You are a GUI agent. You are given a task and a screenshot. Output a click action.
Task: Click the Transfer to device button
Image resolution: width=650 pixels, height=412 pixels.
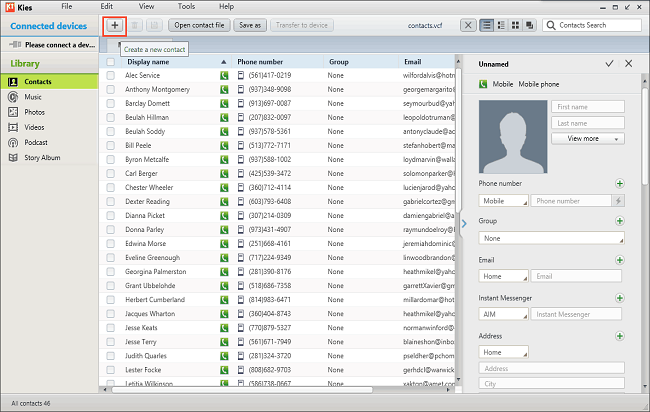click(302, 25)
